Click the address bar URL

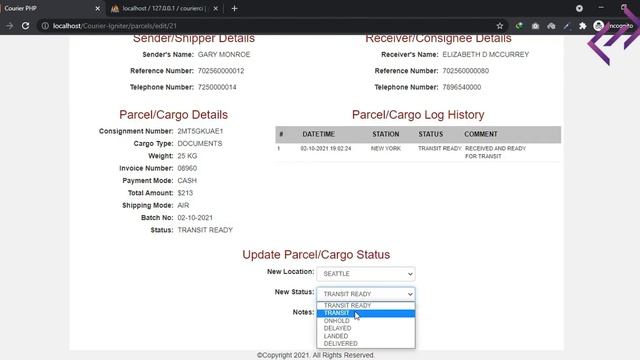pyautogui.click(x=115, y=26)
